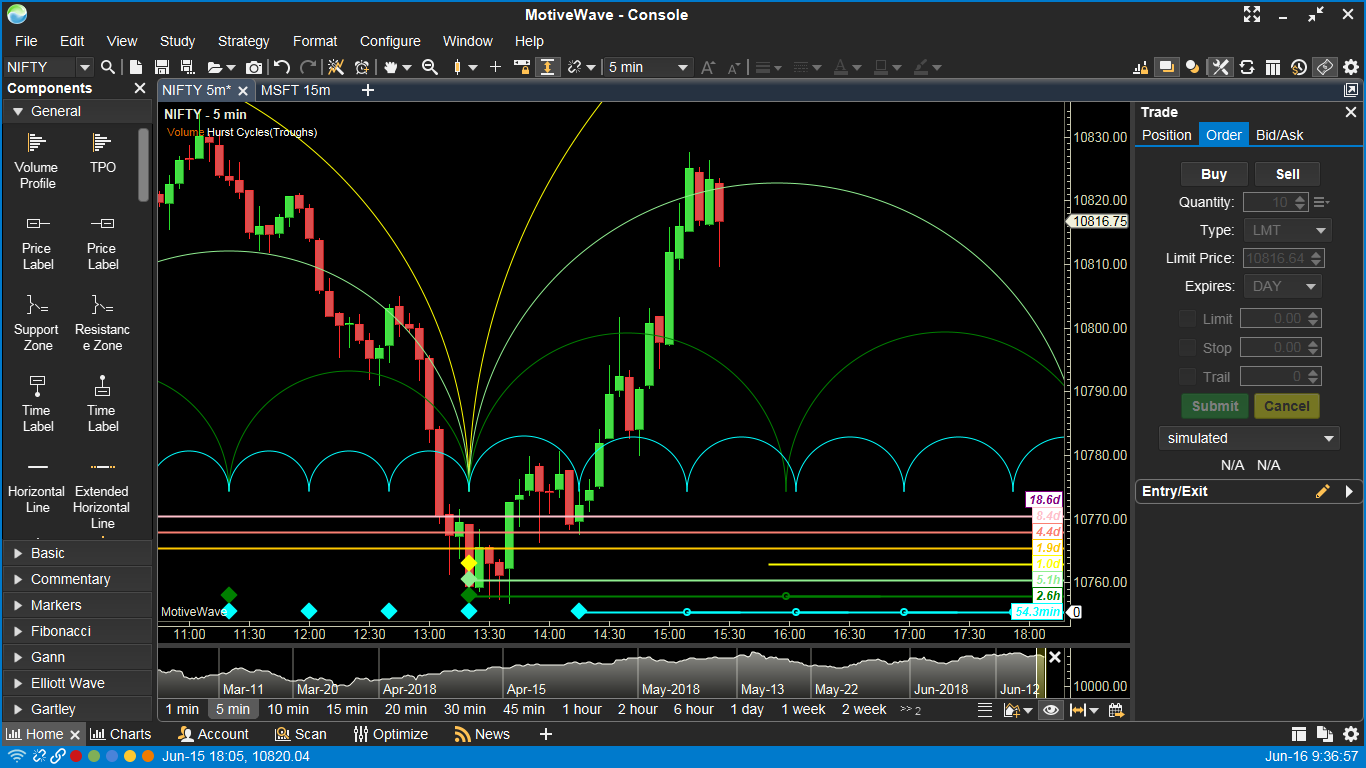Click the symbol search magnifier icon
1366x768 pixels.
[108, 67]
